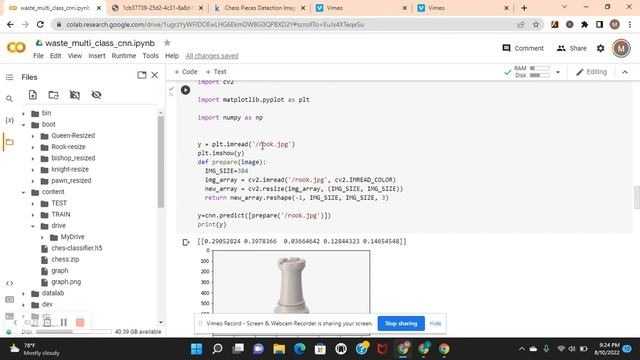Open File Explorer from taskbar
Screen dimensions: 640x360
point(279,349)
